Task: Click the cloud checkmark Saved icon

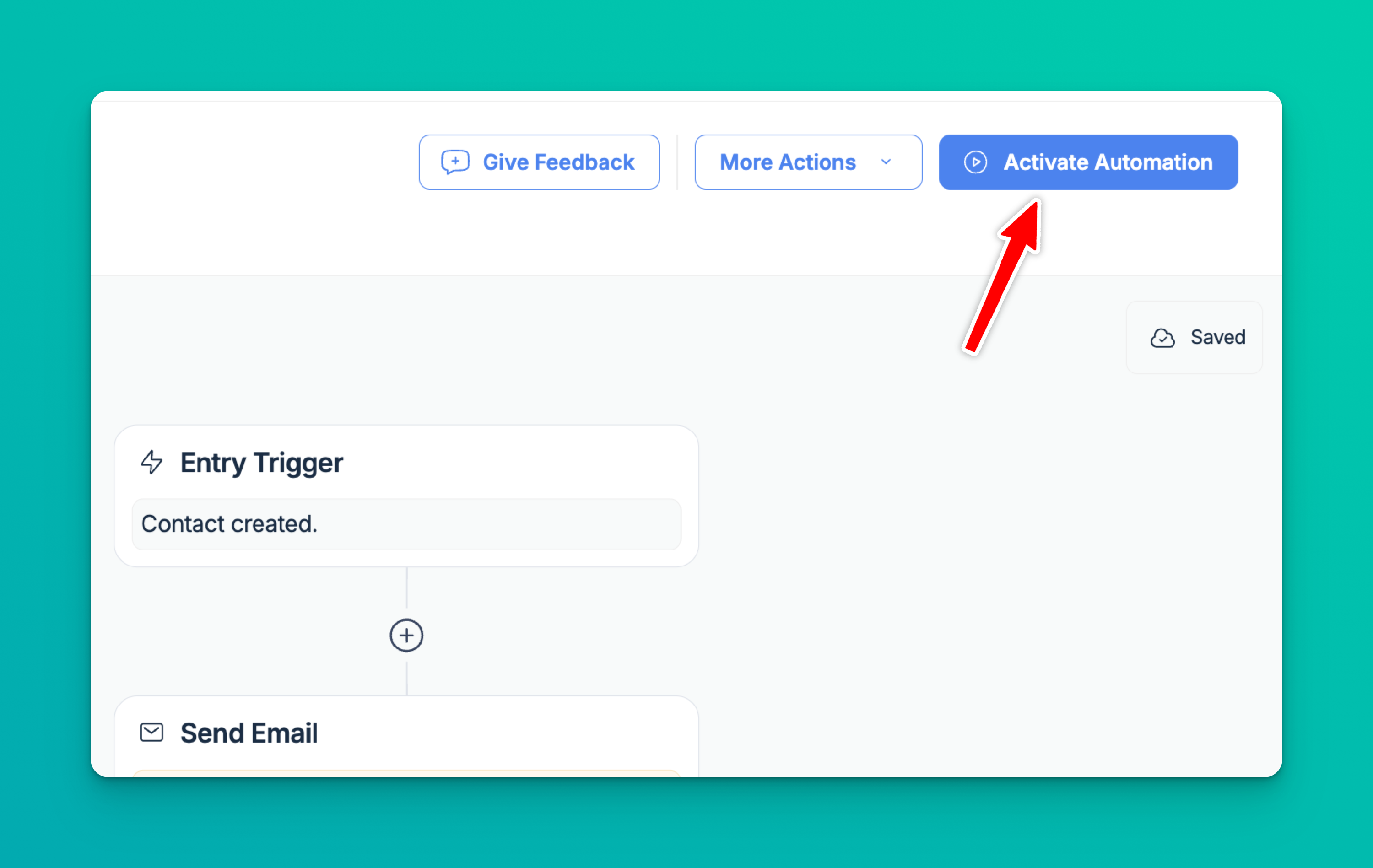Action: 1162,338
